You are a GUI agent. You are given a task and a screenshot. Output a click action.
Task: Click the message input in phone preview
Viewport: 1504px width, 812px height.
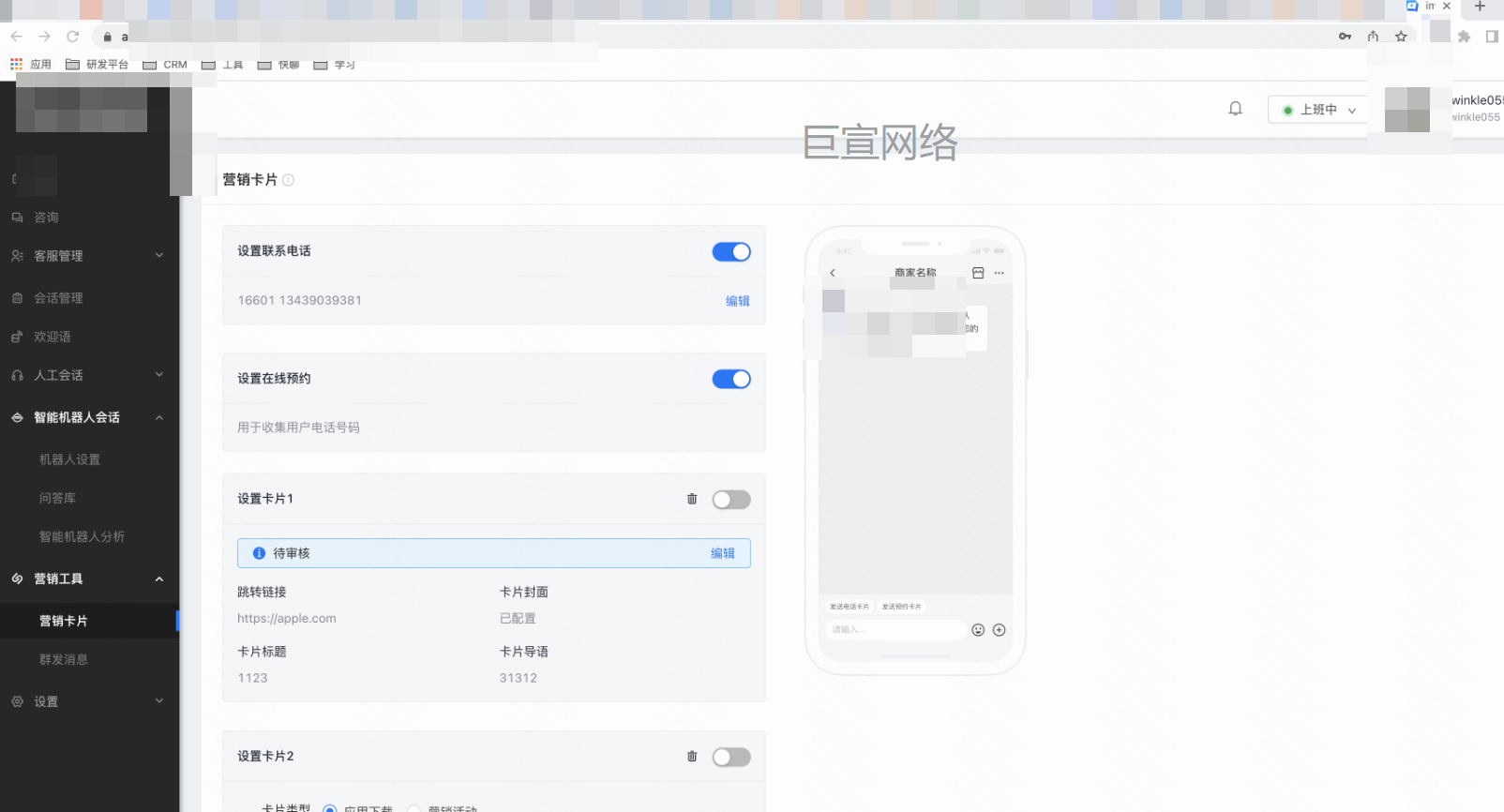click(x=895, y=630)
